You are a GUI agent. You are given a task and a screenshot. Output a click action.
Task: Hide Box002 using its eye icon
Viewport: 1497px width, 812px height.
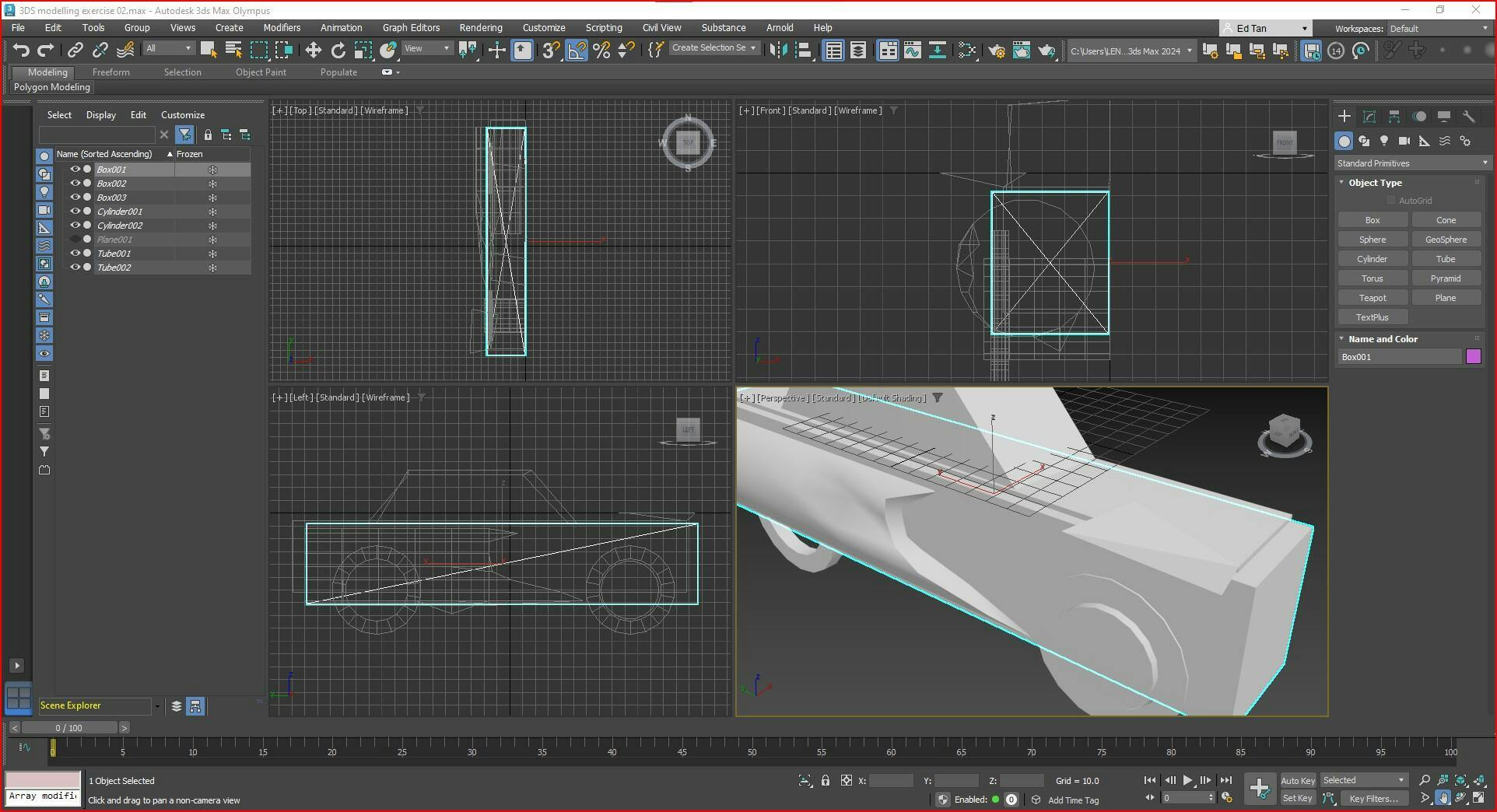point(75,184)
